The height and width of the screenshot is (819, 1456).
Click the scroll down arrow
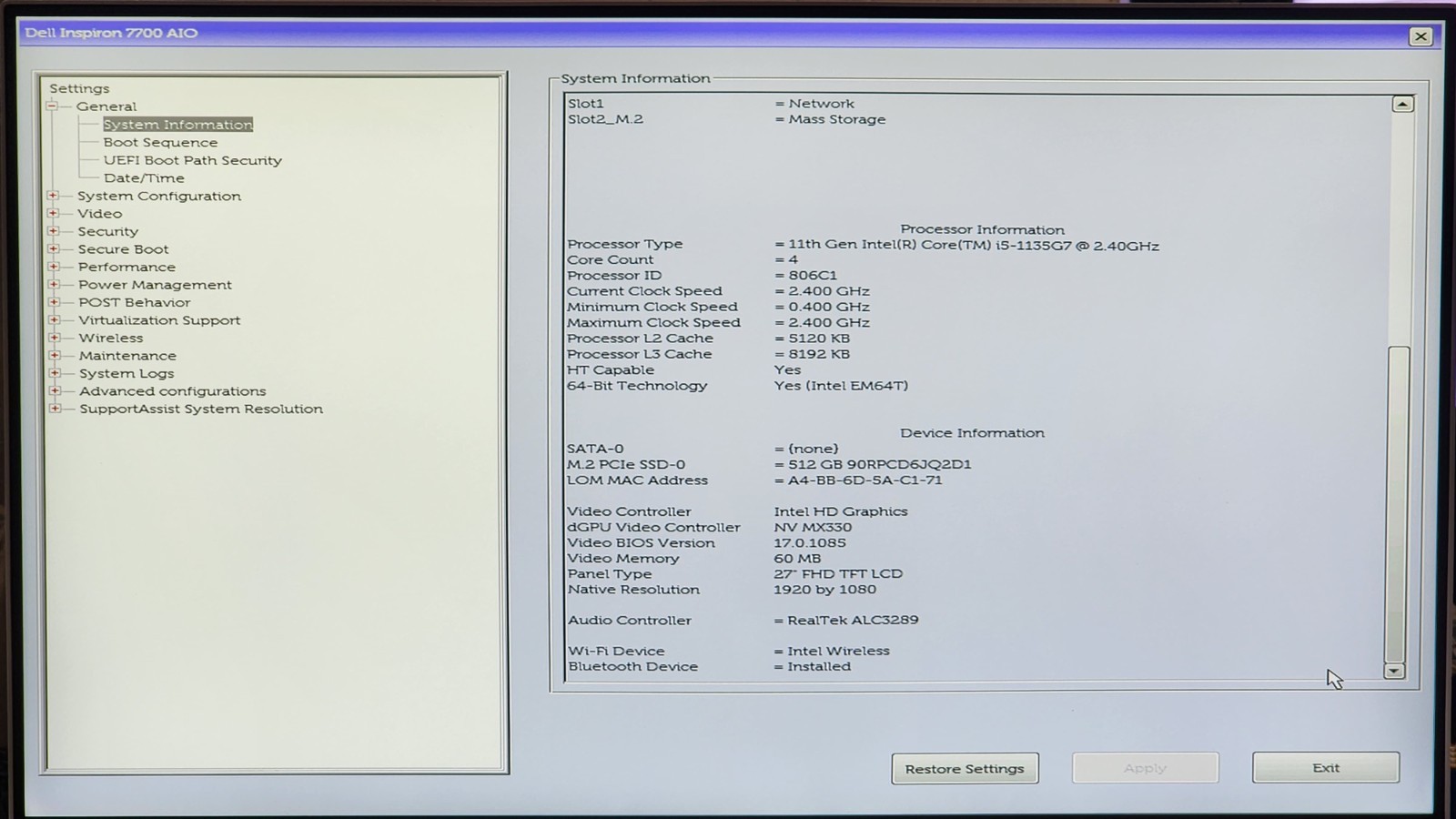[x=1394, y=671]
